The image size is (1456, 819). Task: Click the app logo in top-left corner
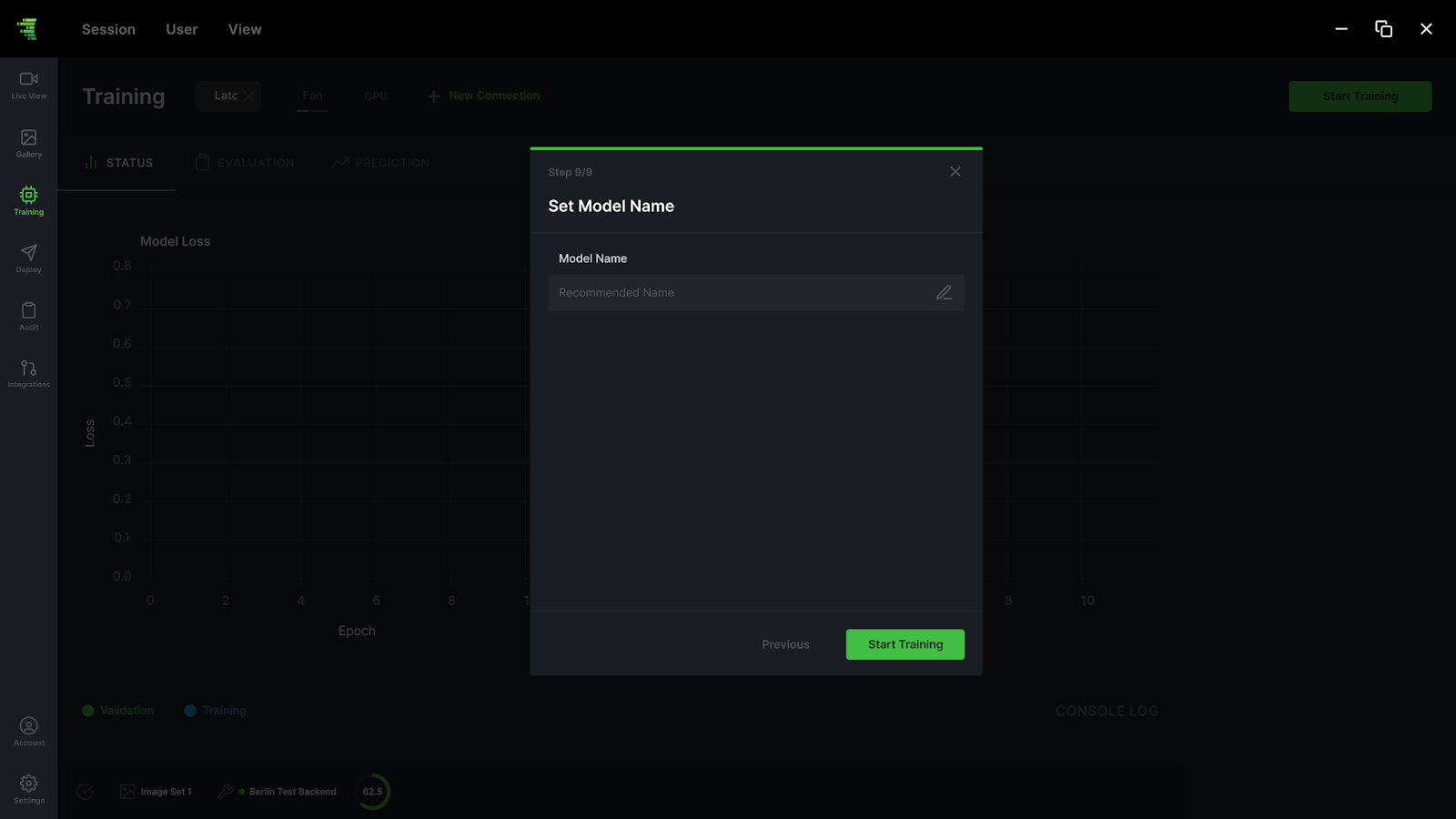28,29
